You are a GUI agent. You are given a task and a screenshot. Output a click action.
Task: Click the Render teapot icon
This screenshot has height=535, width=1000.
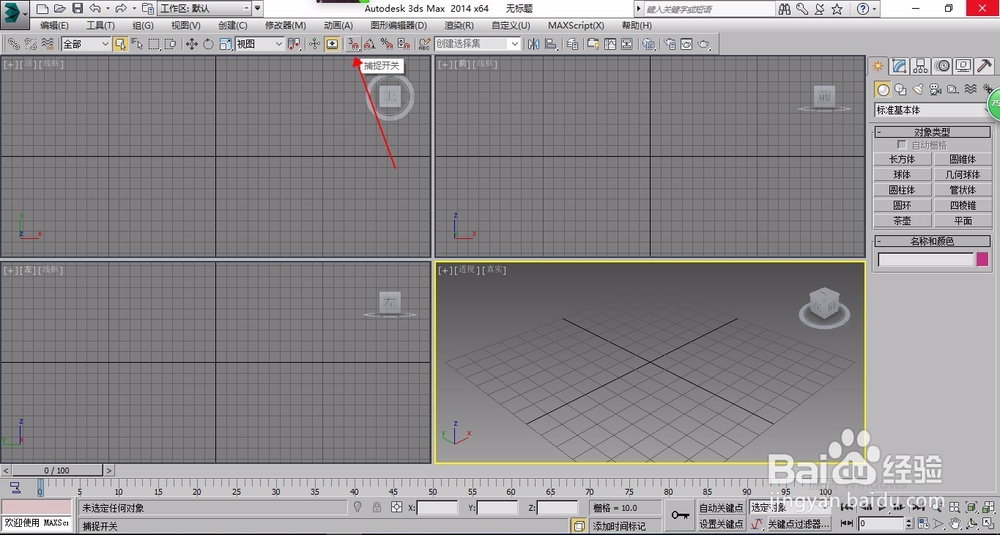(703, 43)
